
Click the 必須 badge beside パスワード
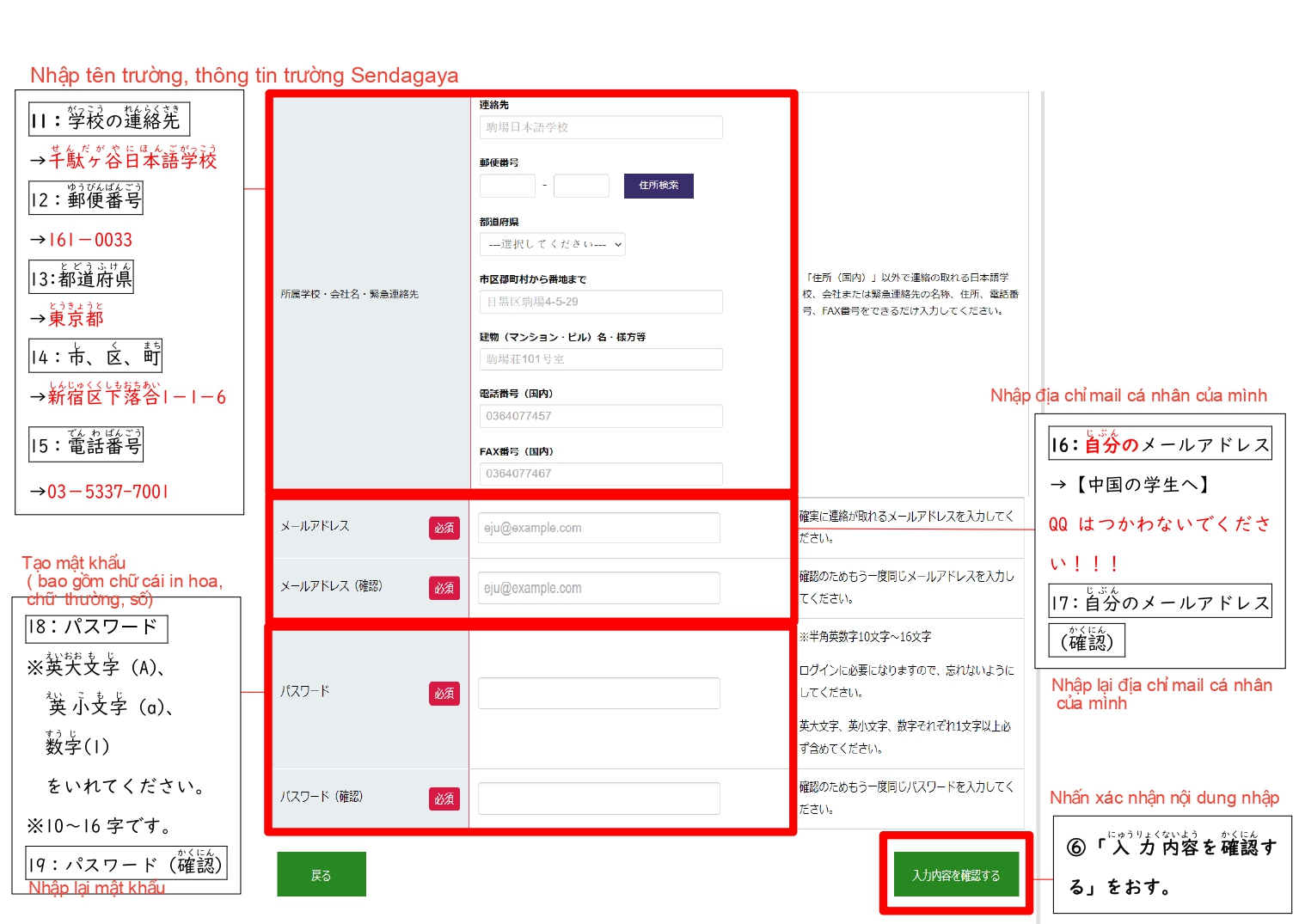click(x=444, y=694)
